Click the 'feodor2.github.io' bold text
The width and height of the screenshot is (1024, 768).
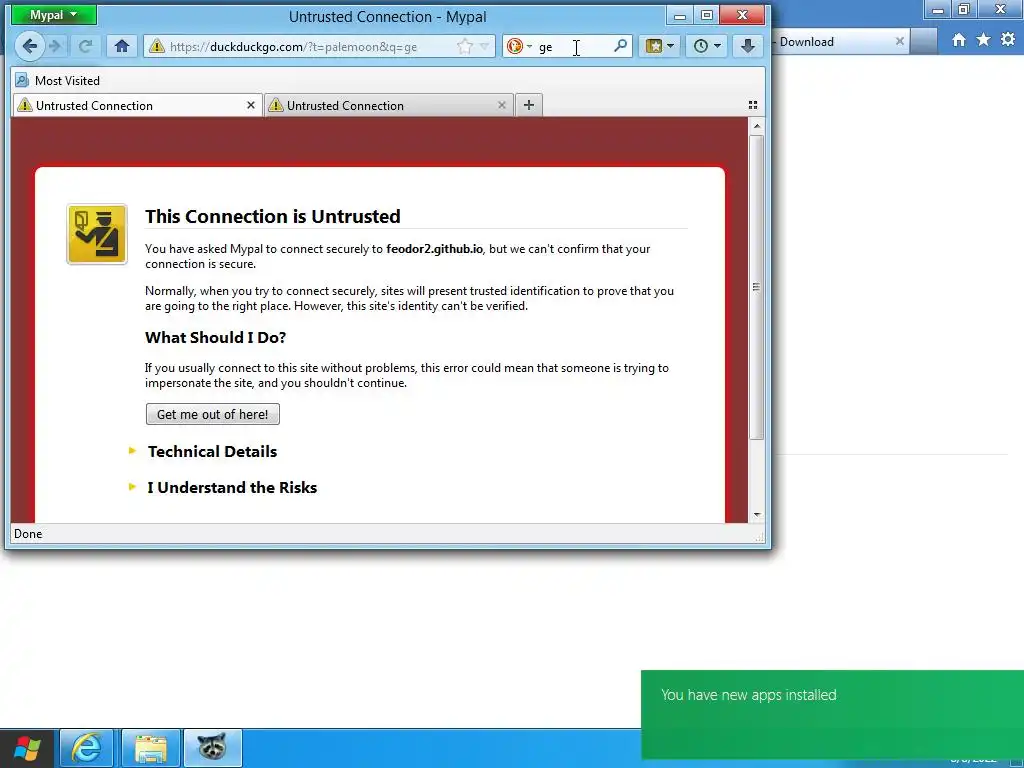[434, 249]
